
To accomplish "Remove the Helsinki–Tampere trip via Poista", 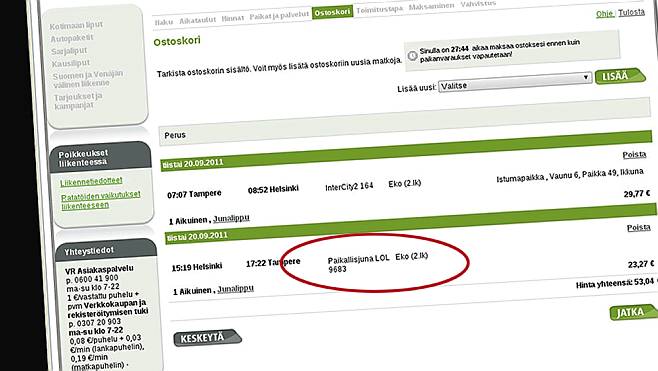I will point(638,227).
